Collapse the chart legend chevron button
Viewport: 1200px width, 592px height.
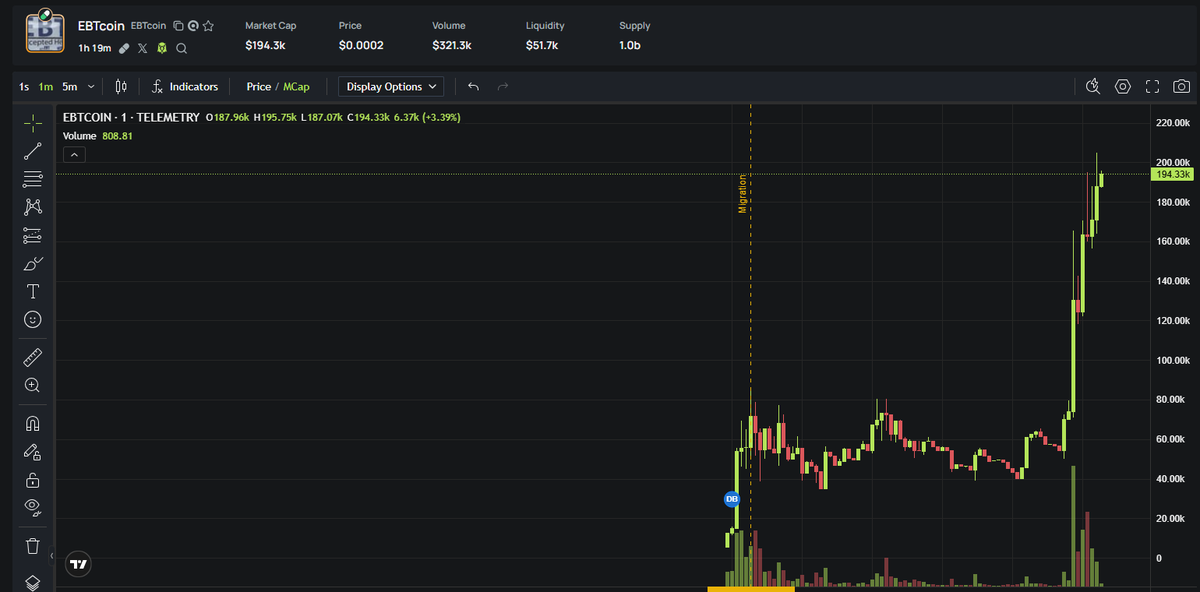[x=74, y=154]
